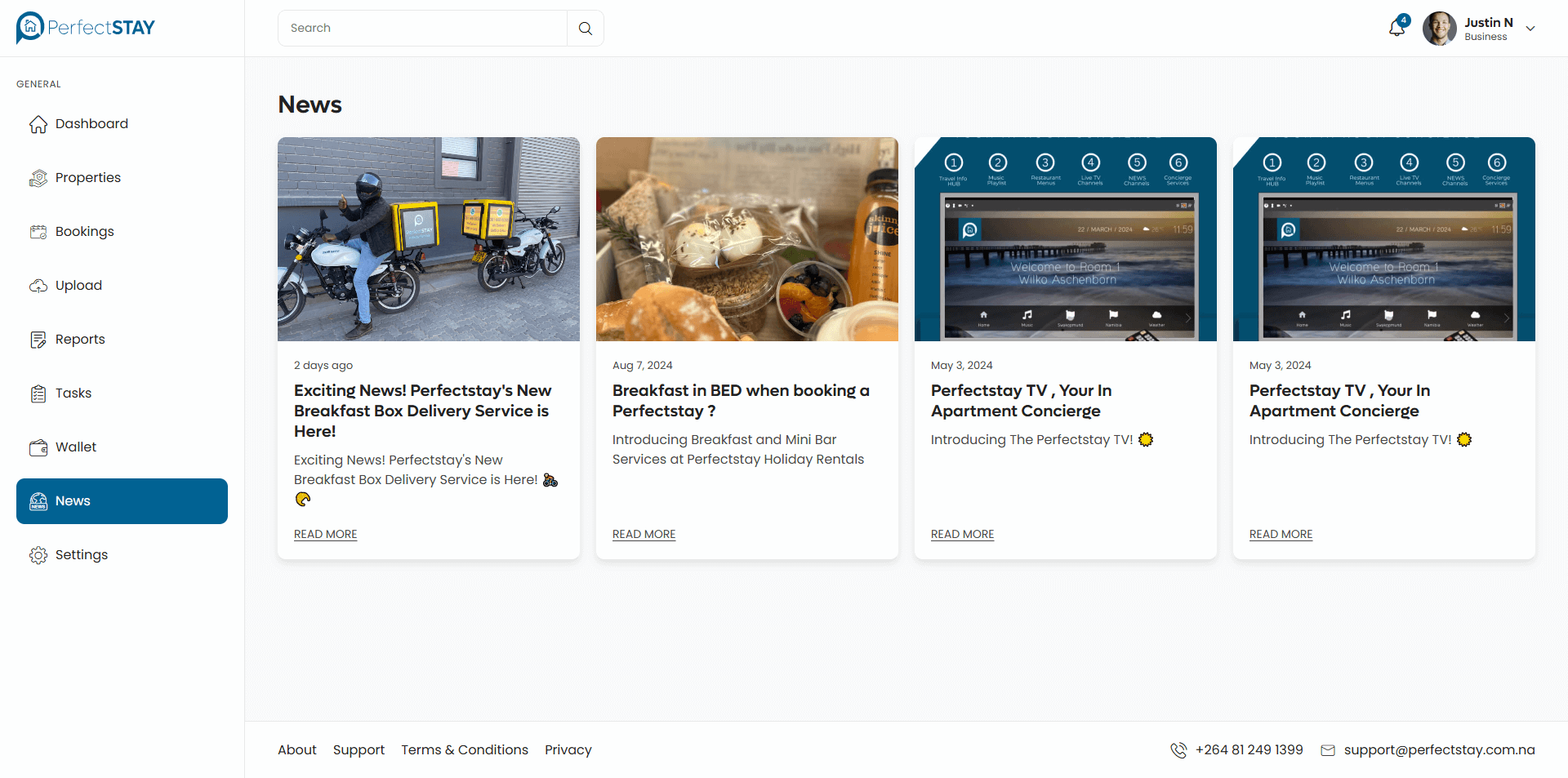The image size is (1568, 778).
Task: Click the Tasks clipboard icon
Action: point(38,393)
